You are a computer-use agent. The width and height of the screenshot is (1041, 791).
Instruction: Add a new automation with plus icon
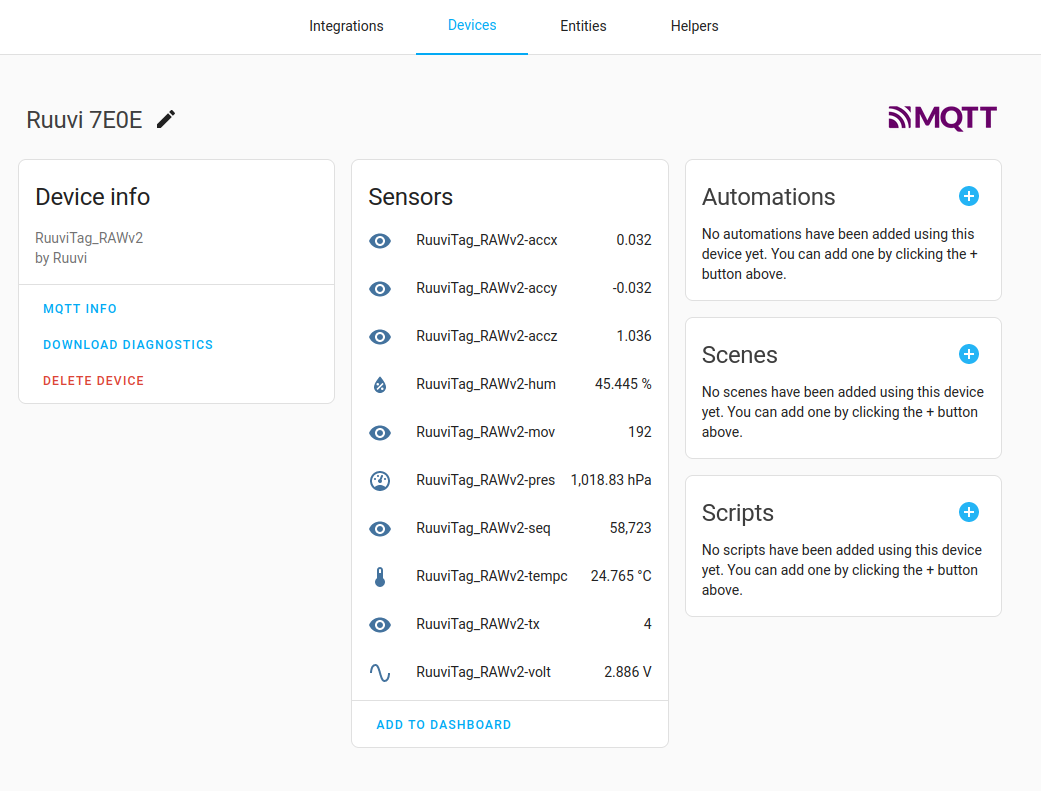pyautogui.click(x=969, y=196)
